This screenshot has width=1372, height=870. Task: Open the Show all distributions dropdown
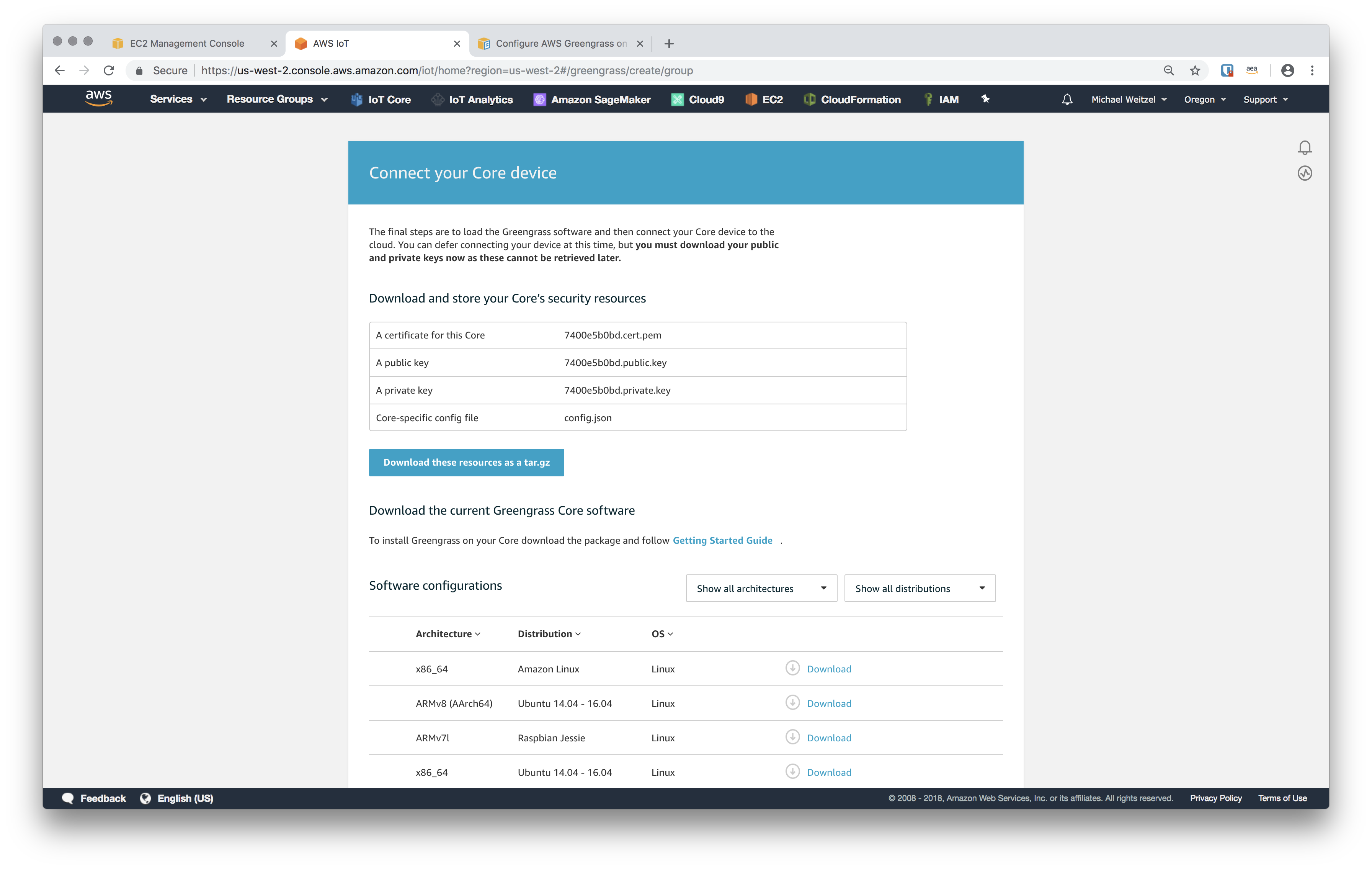pyautogui.click(x=920, y=588)
